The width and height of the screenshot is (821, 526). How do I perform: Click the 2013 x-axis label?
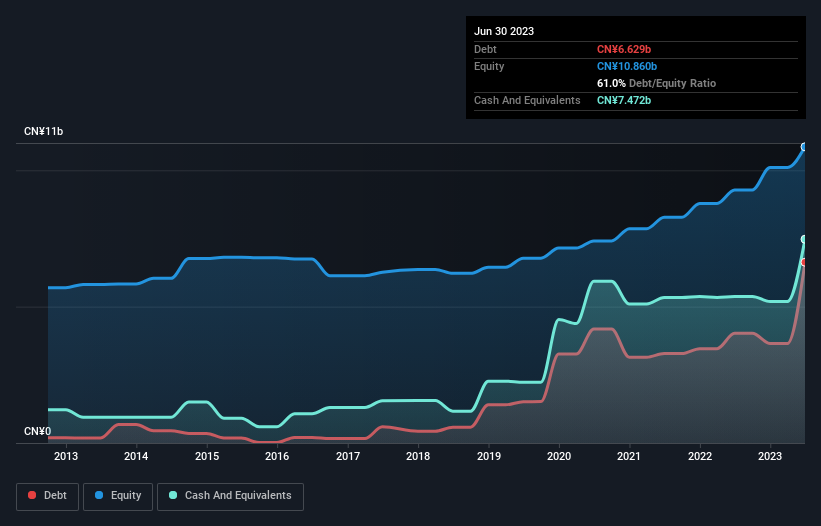coord(66,456)
